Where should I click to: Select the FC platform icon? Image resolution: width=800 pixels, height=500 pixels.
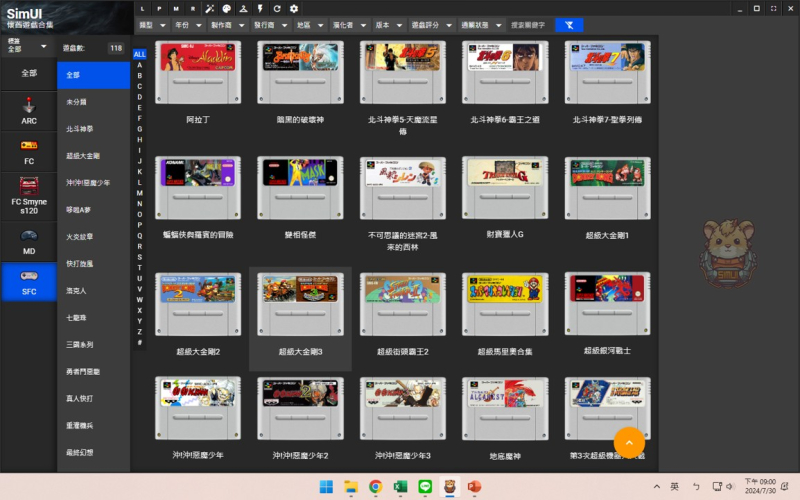pos(29,152)
